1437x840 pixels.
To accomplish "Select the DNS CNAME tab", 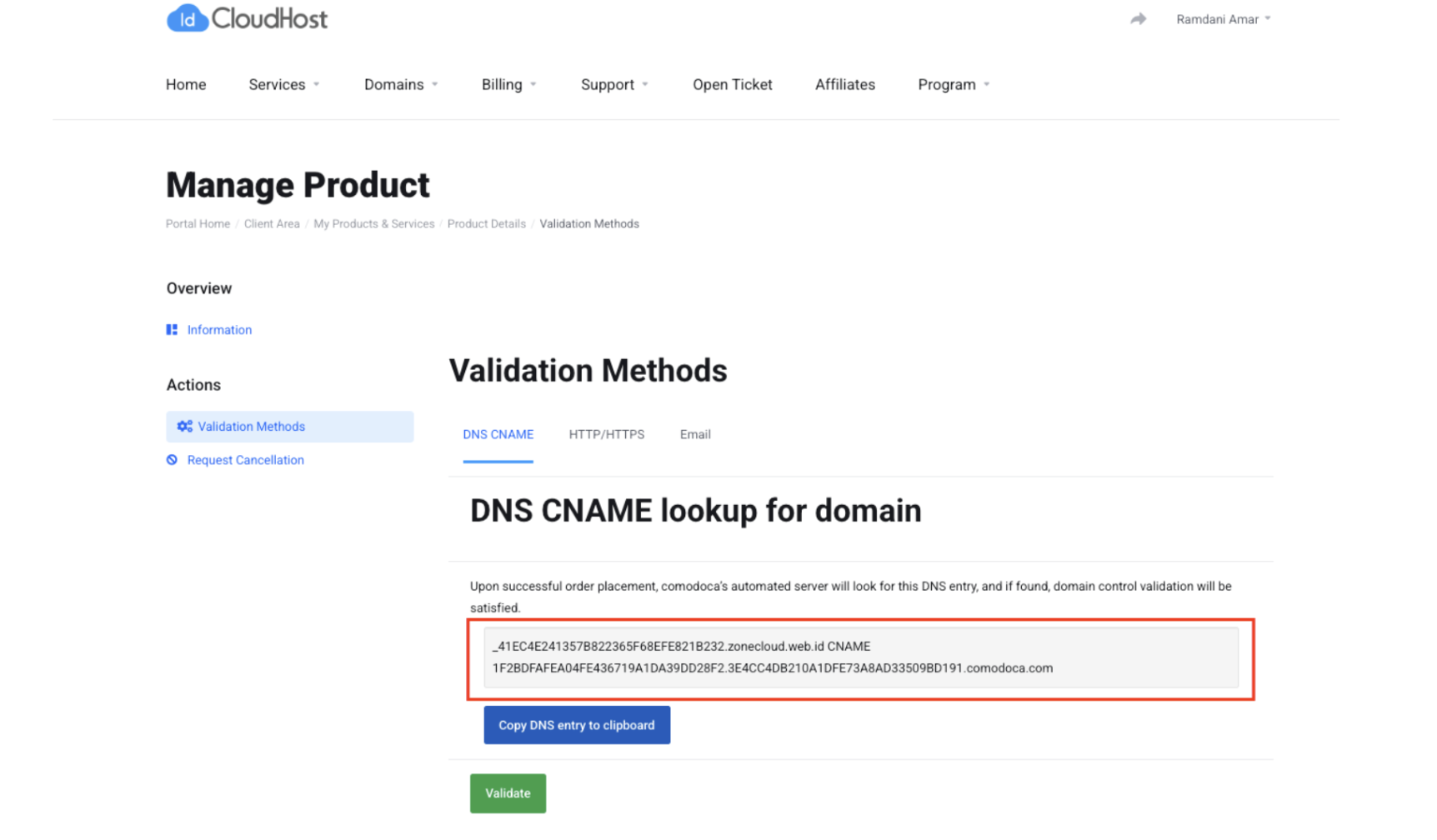I will click(498, 435).
